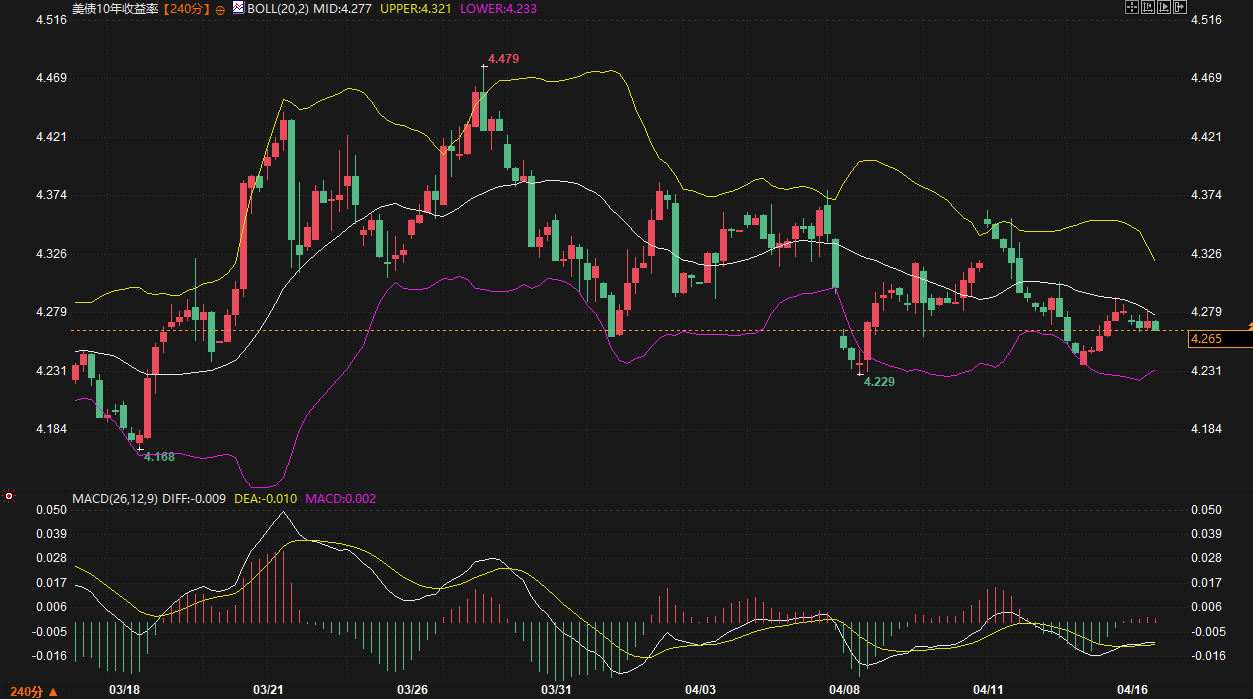This screenshot has height=699, width=1253.
Task: Select the MACD(26,12,9) indicator label
Action: (x=115, y=498)
